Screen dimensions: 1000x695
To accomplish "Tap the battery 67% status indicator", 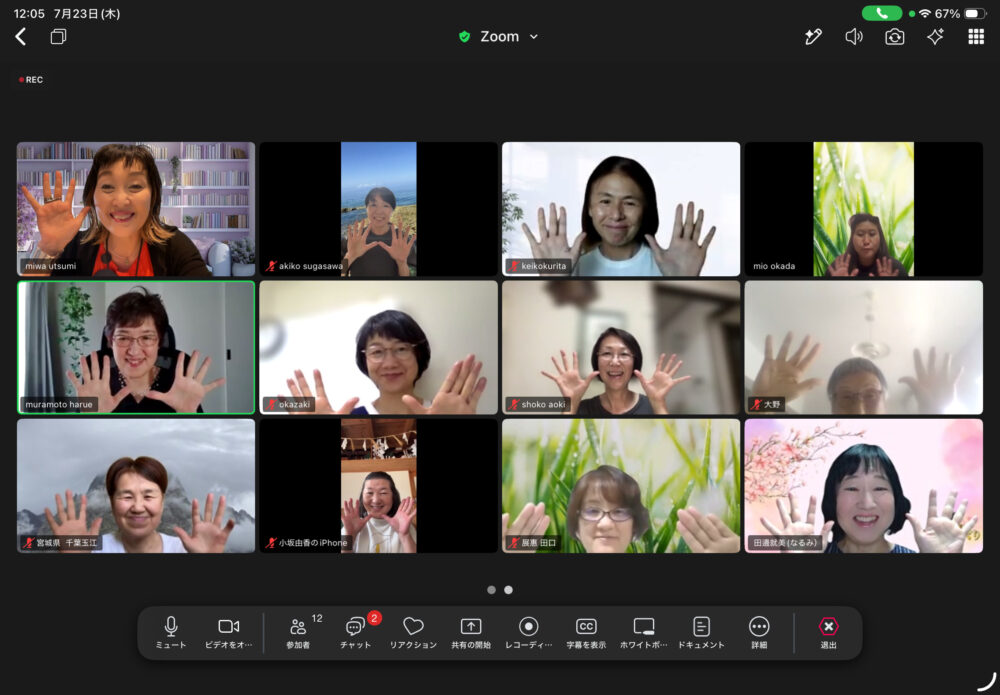I will click(961, 13).
